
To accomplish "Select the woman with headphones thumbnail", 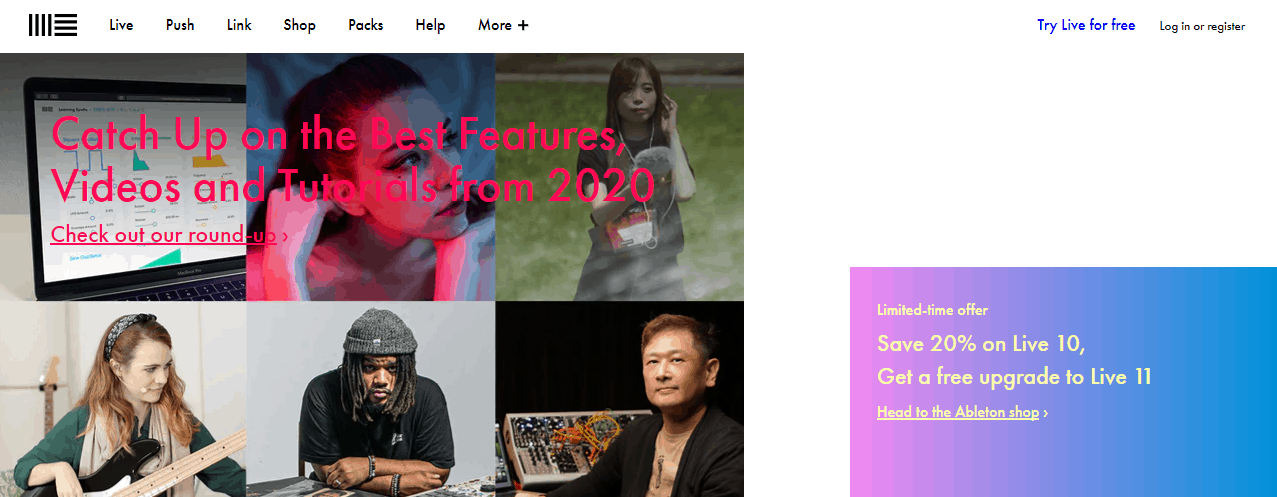I will tap(620, 177).
